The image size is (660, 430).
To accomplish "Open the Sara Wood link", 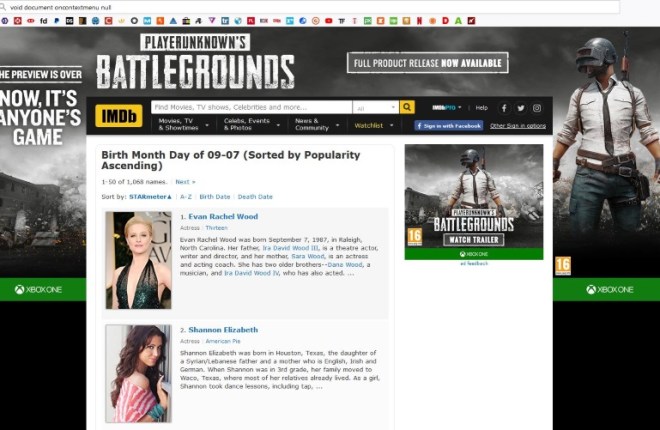I will [308, 256].
